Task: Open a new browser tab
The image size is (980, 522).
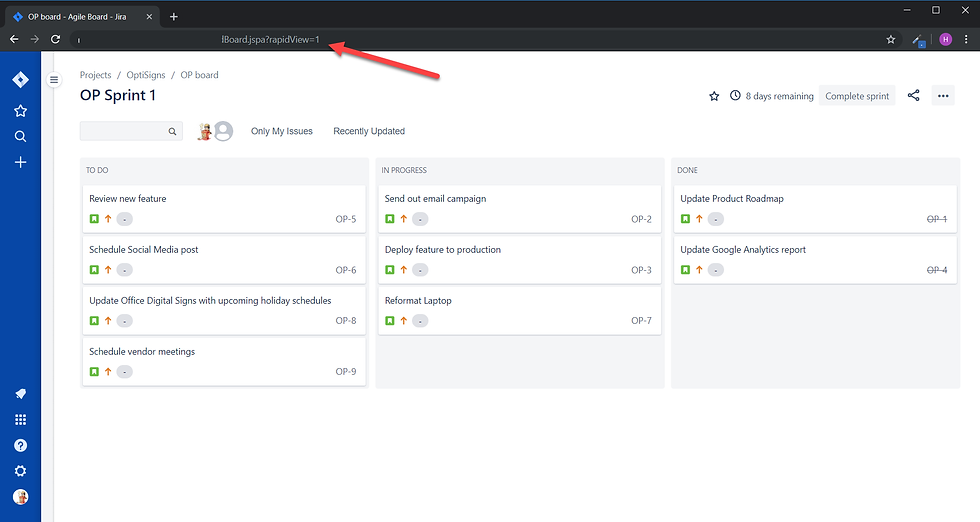Action: click(174, 17)
